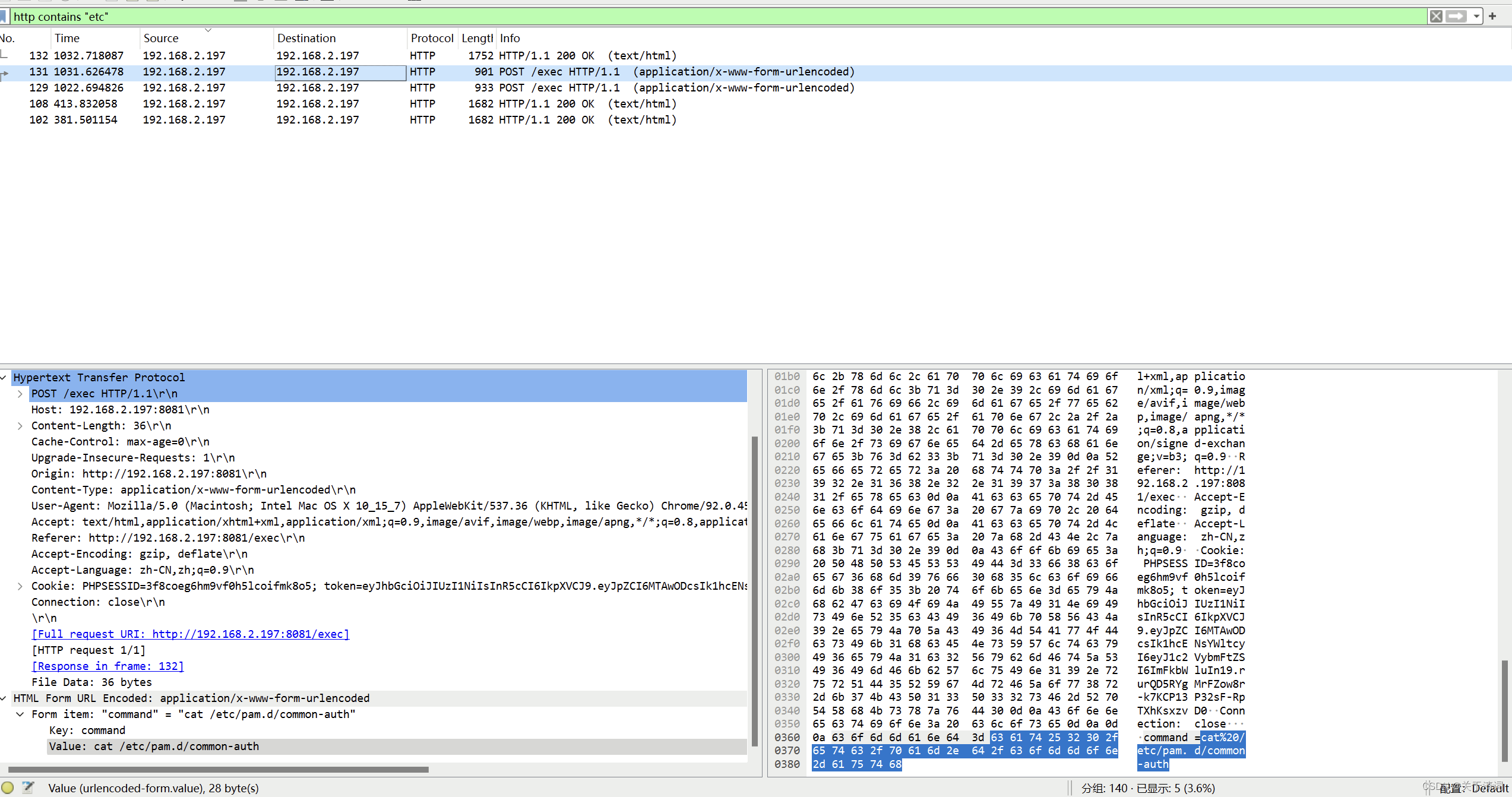Add a filter button with the plus icon

[x=1492, y=17]
